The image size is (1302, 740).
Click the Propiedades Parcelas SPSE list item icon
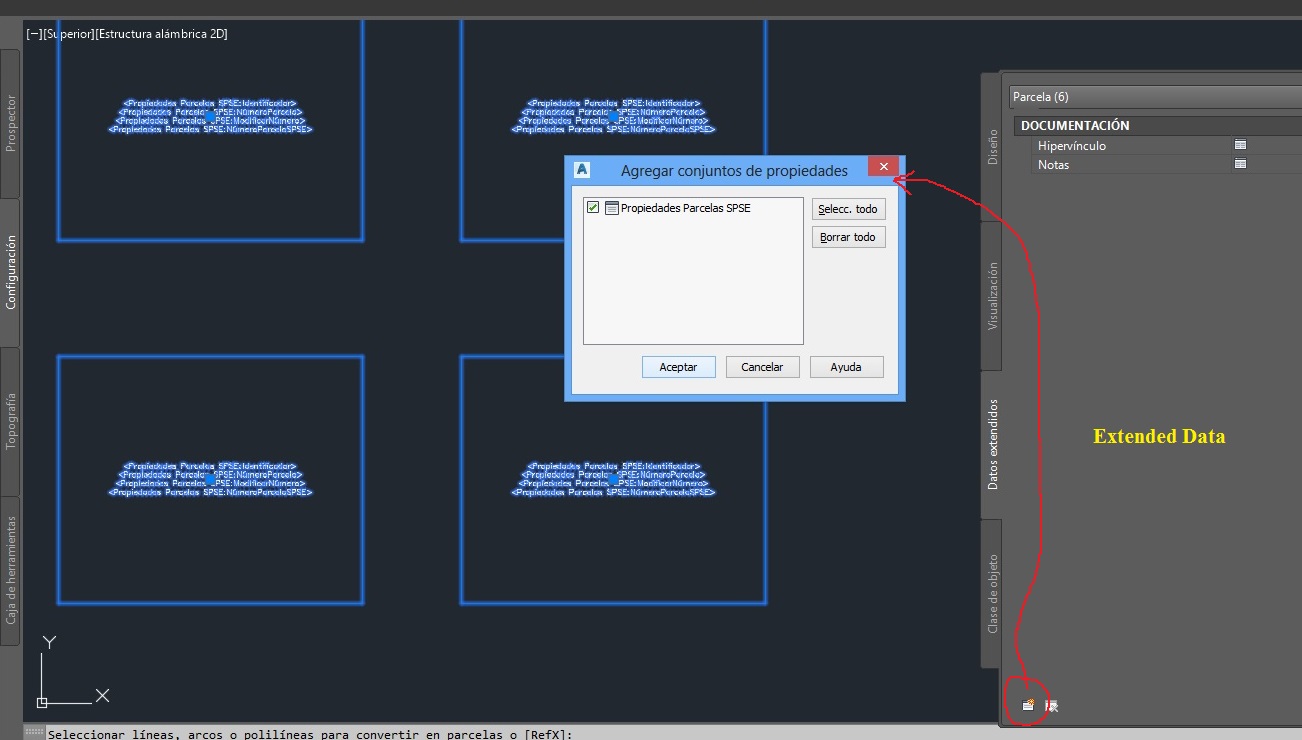click(611, 208)
